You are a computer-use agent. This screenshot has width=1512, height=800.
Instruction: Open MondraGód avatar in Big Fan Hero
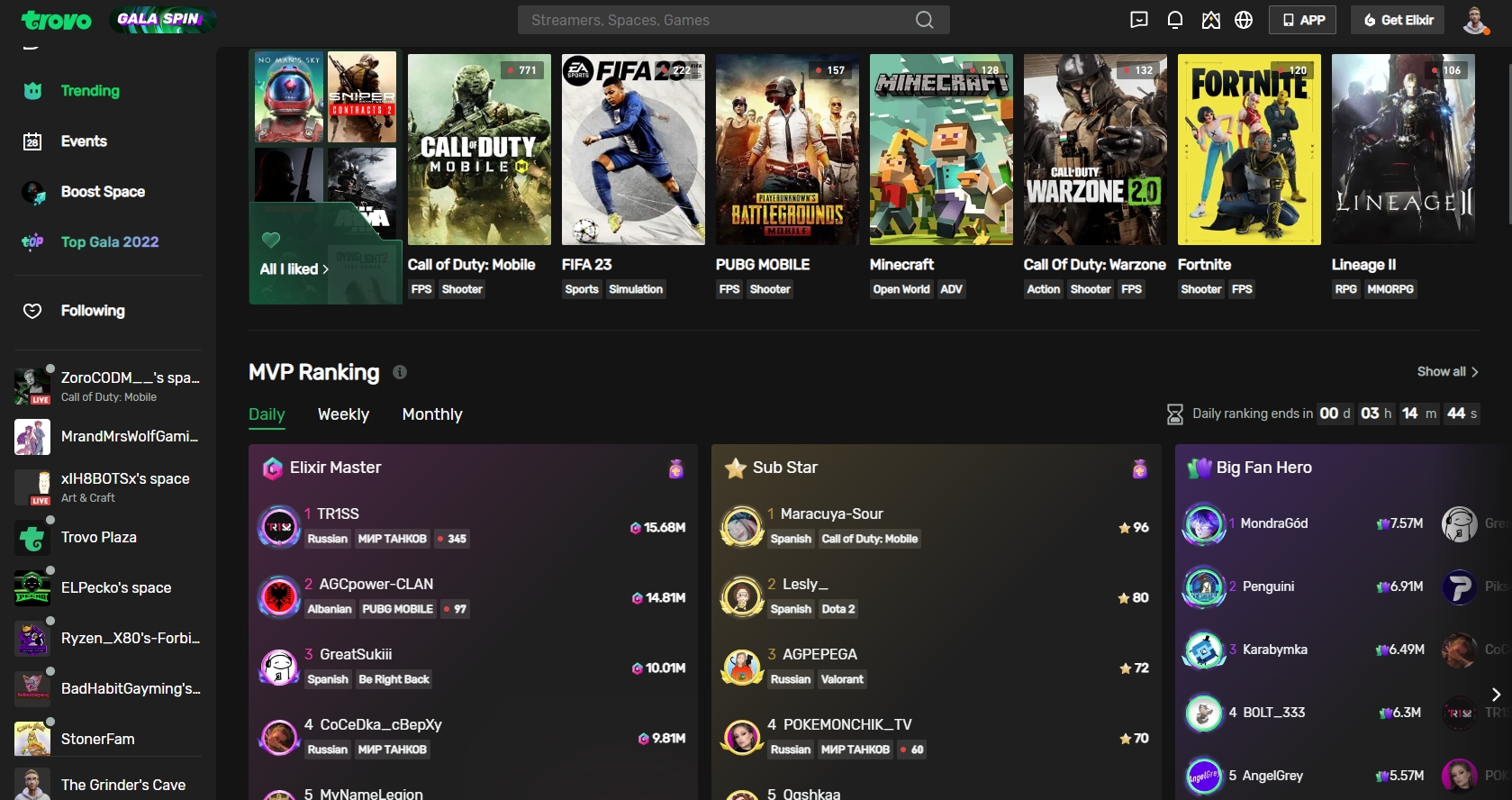[x=1204, y=524]
